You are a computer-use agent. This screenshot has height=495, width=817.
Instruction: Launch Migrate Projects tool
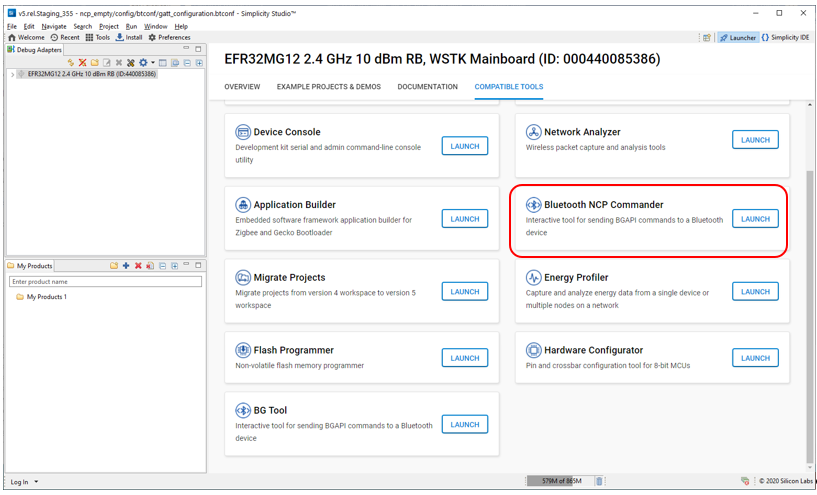[x=465, y=291]
